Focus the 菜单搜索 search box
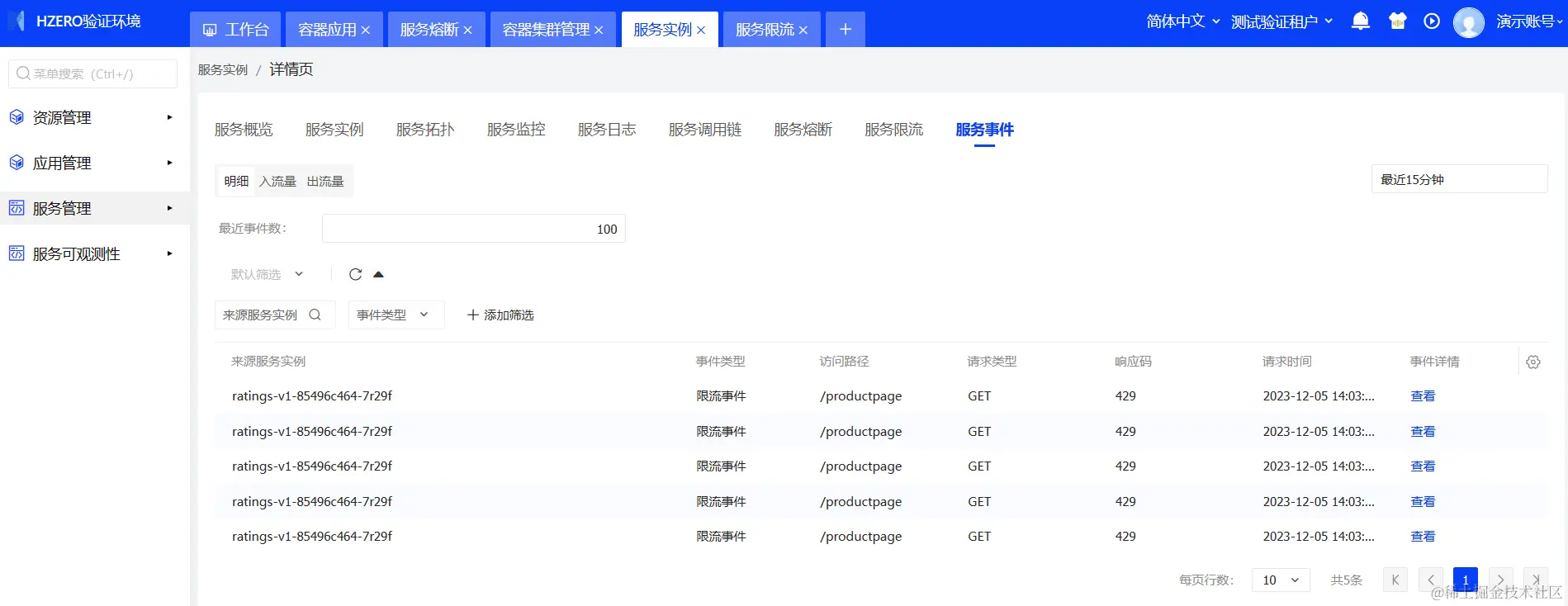Viewport: 1568px width, 606px height. pyautogui.click(x=92, y=73)
